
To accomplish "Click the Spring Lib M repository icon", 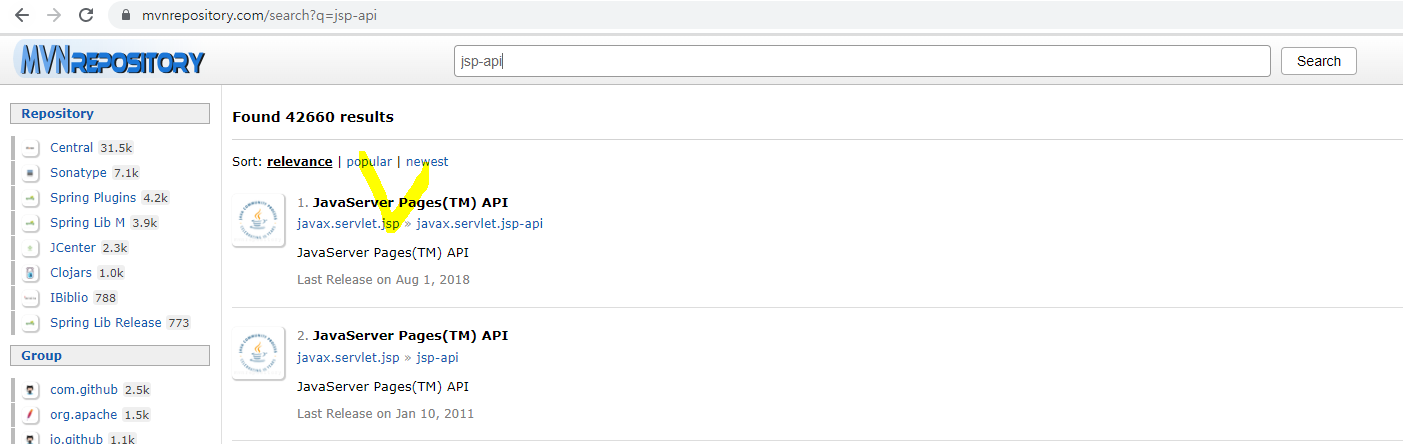I will point(31,223).
